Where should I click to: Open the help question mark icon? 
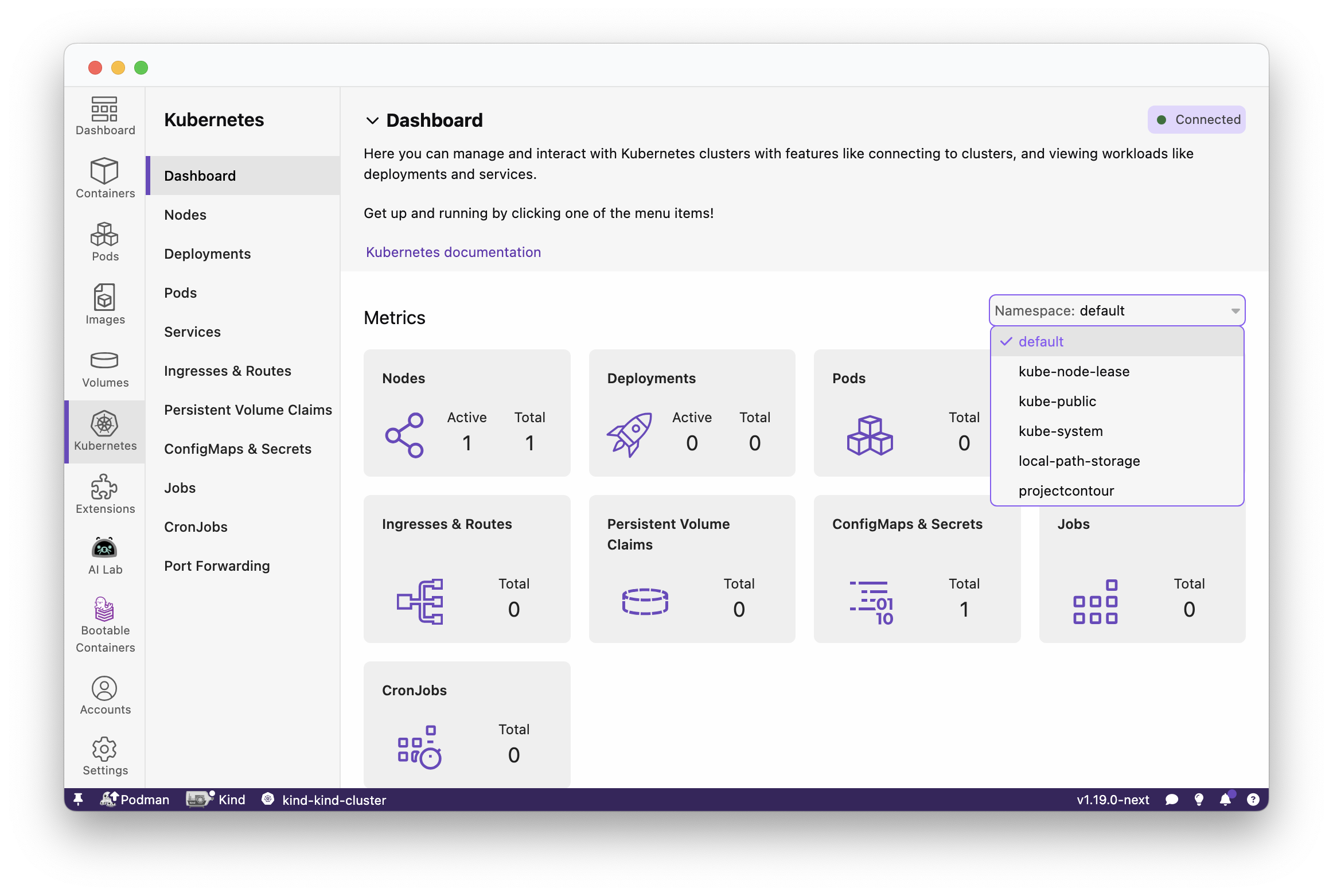click(1253, 800)
